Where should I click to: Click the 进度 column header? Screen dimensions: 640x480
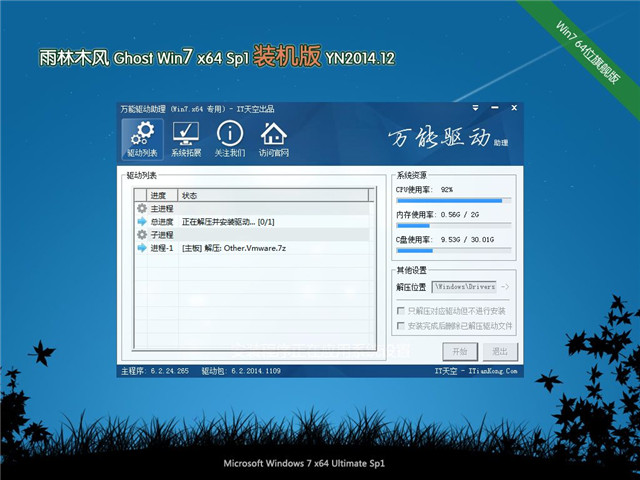[162, 196]
